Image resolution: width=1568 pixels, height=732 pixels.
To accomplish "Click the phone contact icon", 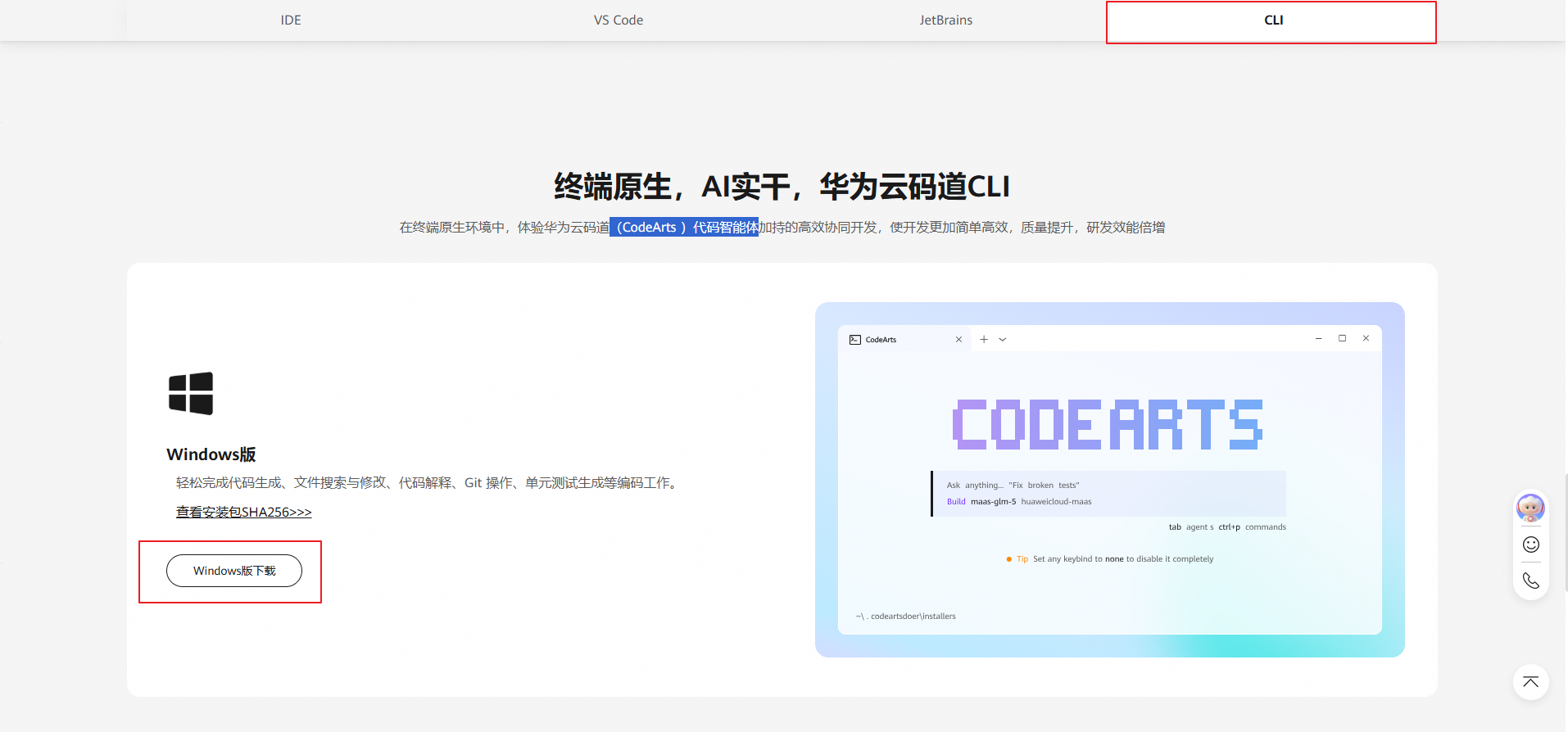I will pos(1530,581).
